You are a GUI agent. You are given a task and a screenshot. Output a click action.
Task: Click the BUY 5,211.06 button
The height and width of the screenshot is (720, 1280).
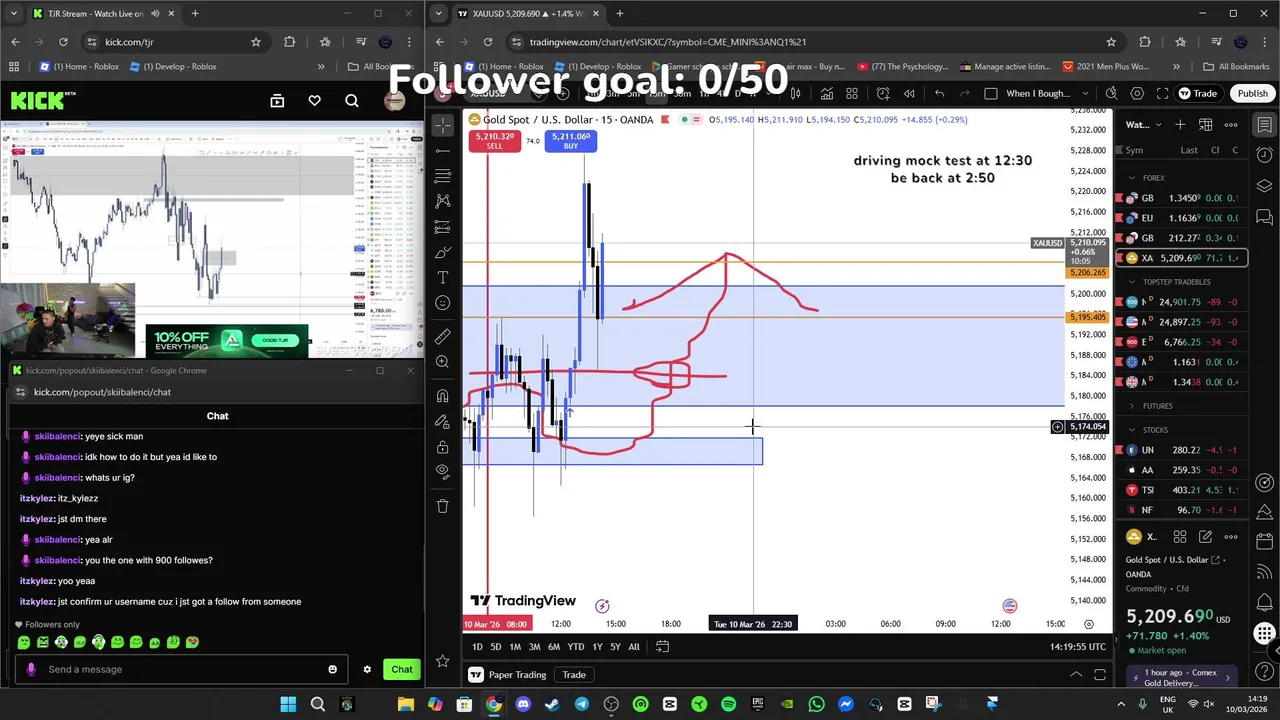tap(571, 141)
